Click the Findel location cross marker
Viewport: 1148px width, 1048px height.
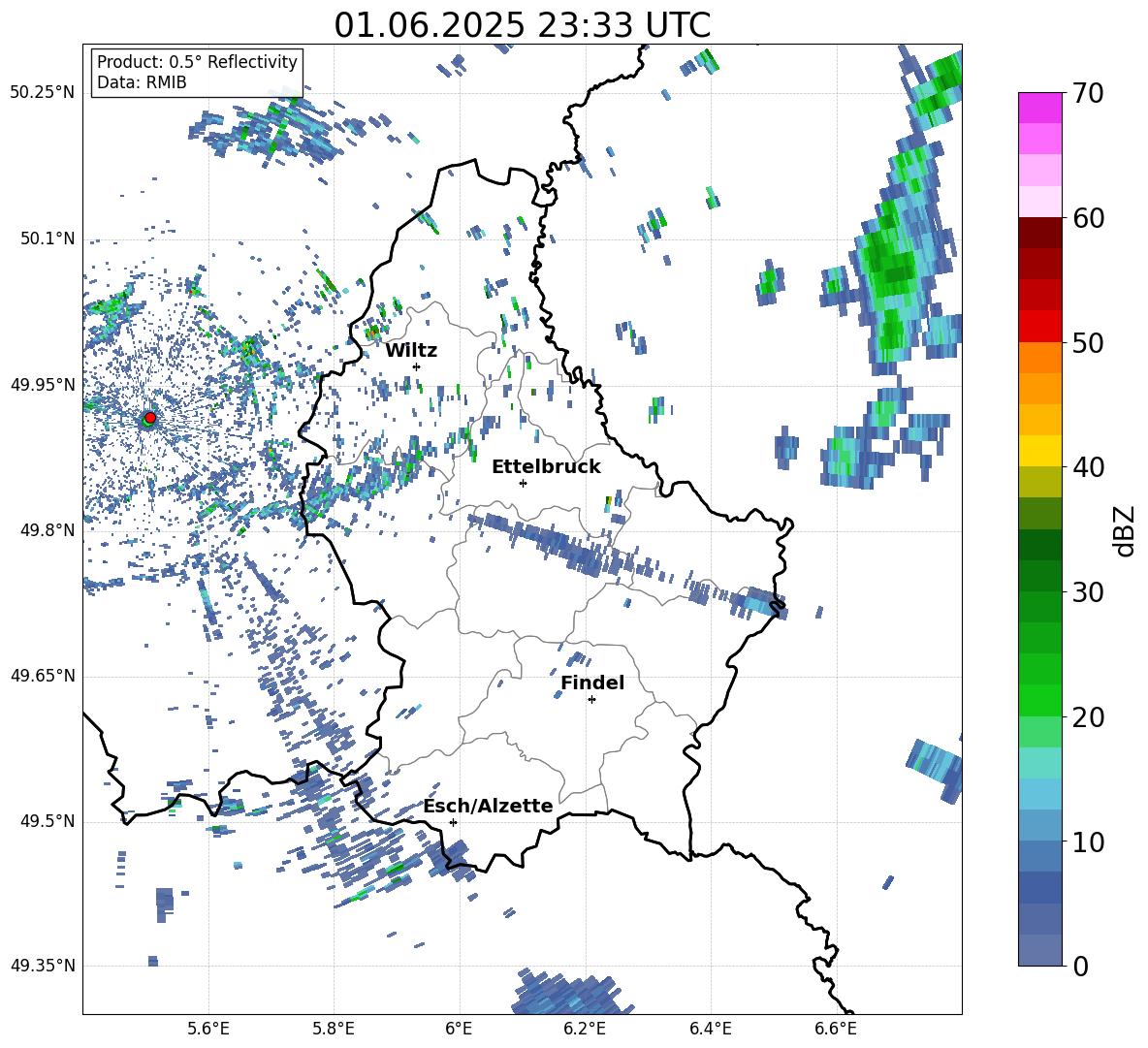click(591, 700)
